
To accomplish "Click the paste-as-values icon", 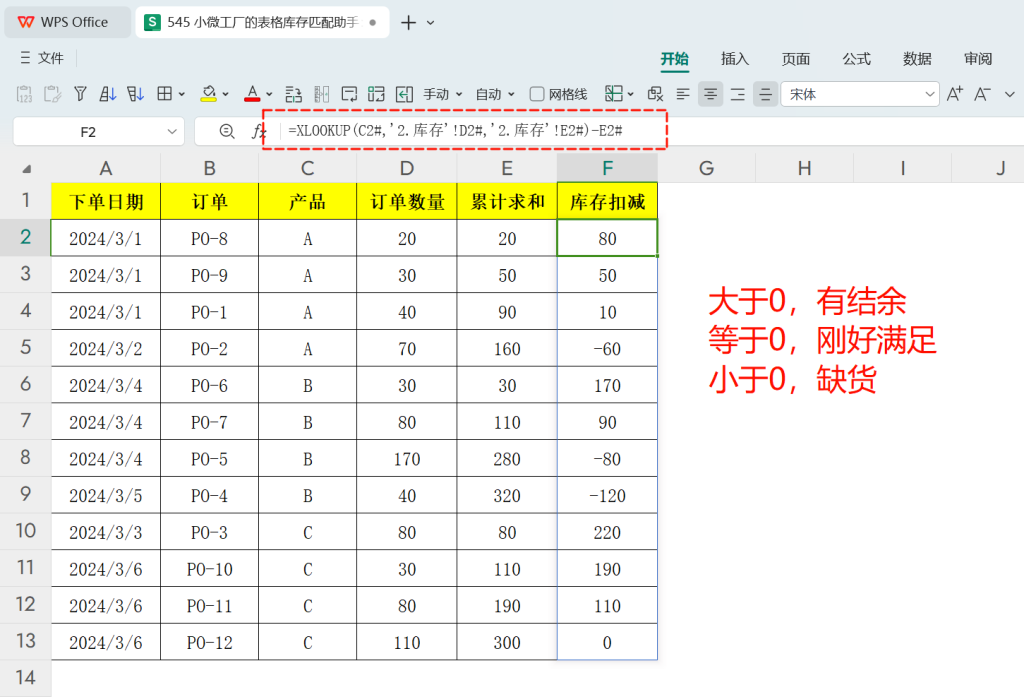I will click(24, 94).
